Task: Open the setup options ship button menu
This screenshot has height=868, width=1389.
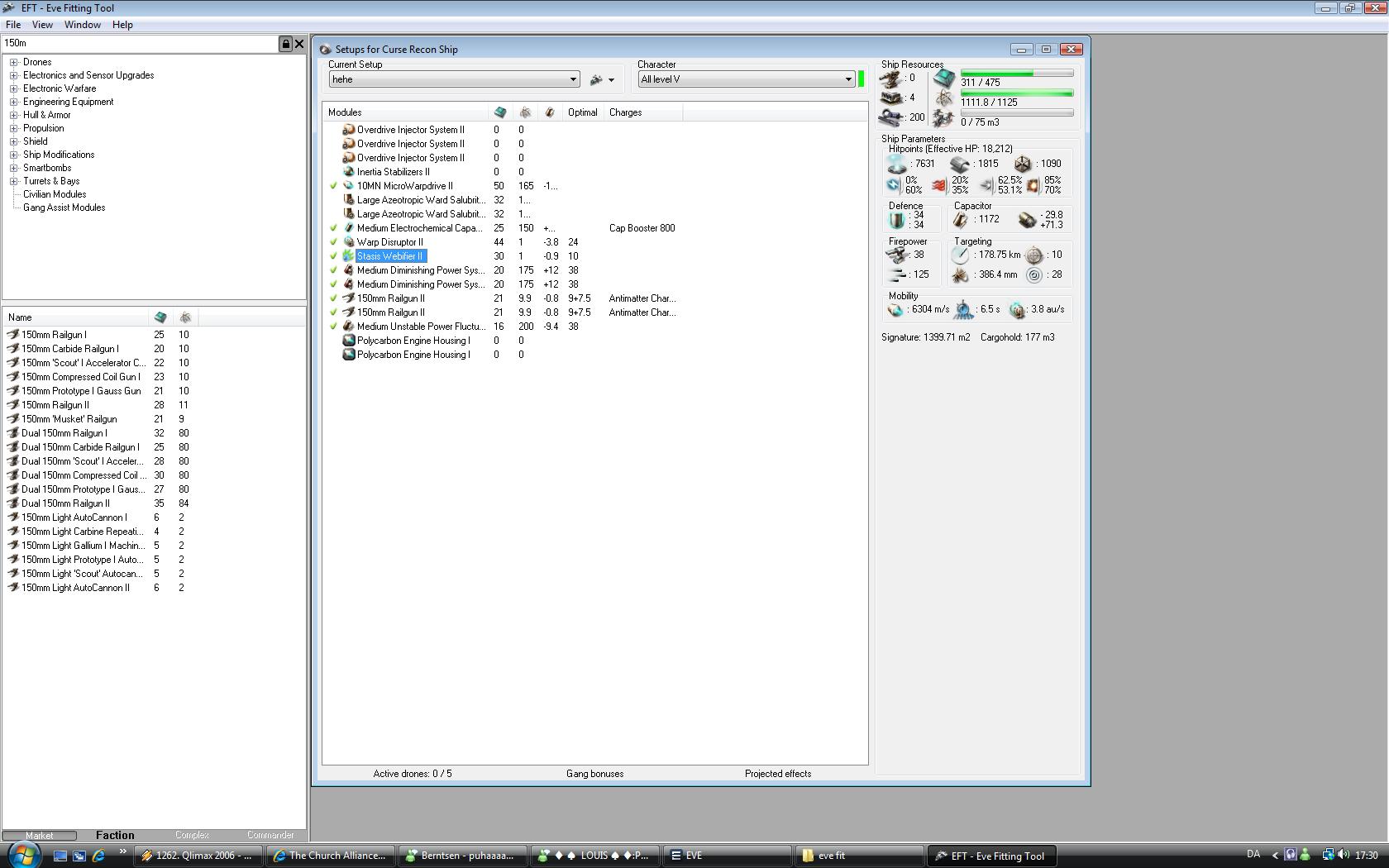Action: (x=602, y=80)
